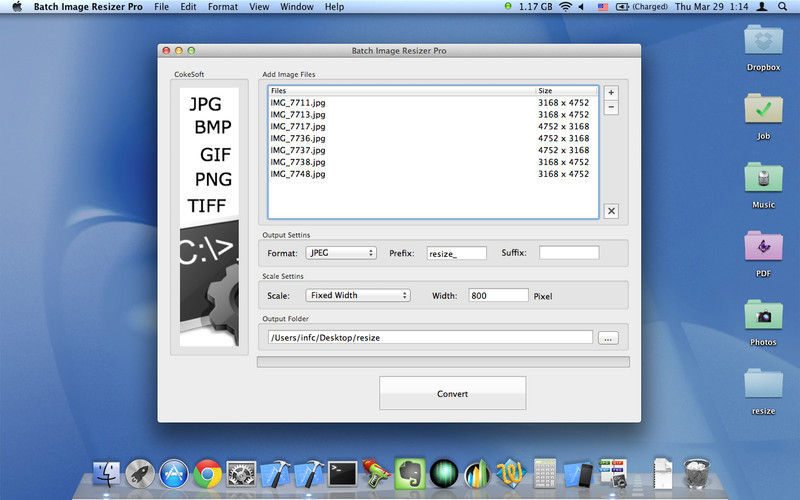Screen dimensions: 800x500
Task: Open the Scale dropdown showing Fixed Width
Action: (x=358, y=295)
